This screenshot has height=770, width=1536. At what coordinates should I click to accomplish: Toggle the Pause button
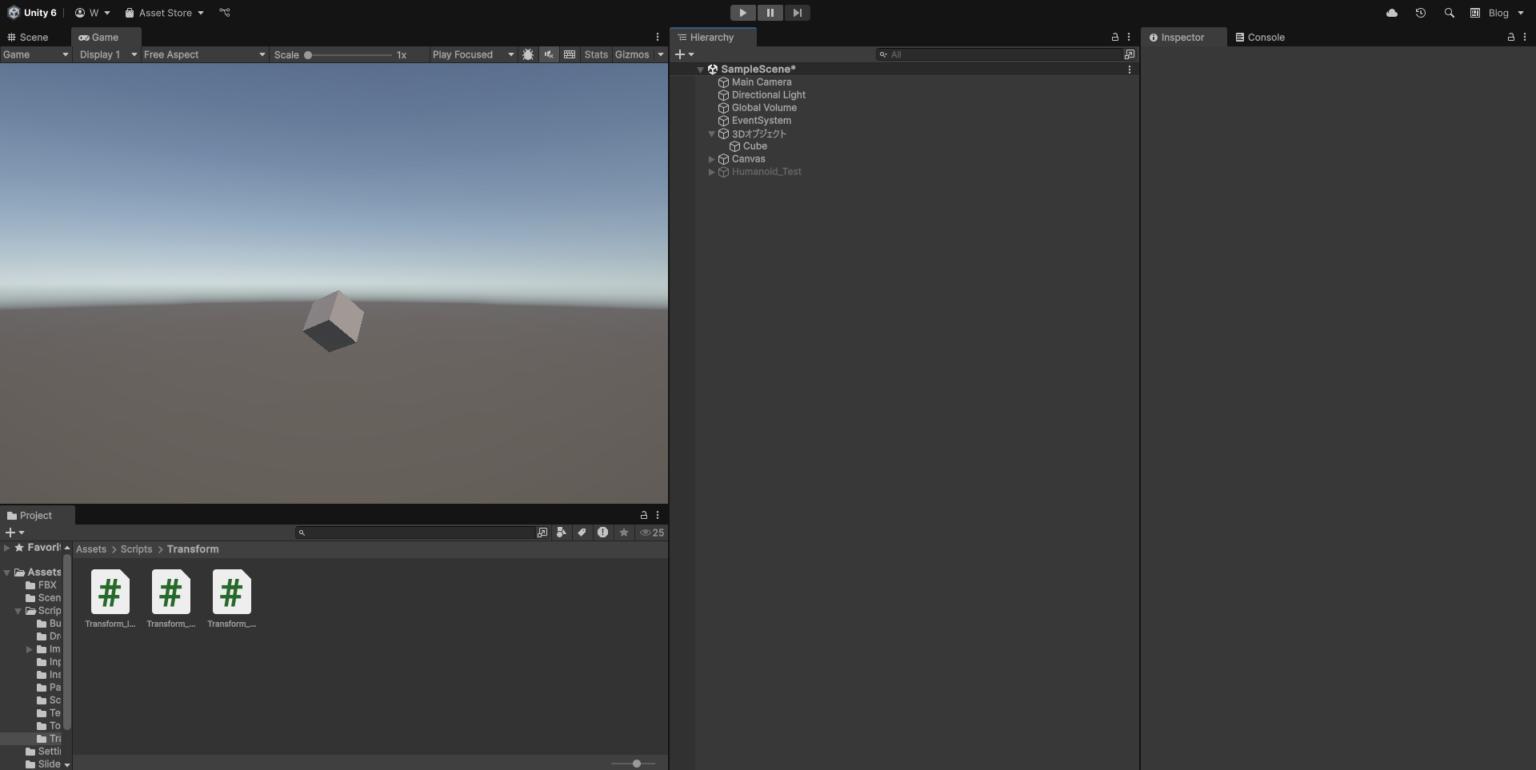[769, 12]
